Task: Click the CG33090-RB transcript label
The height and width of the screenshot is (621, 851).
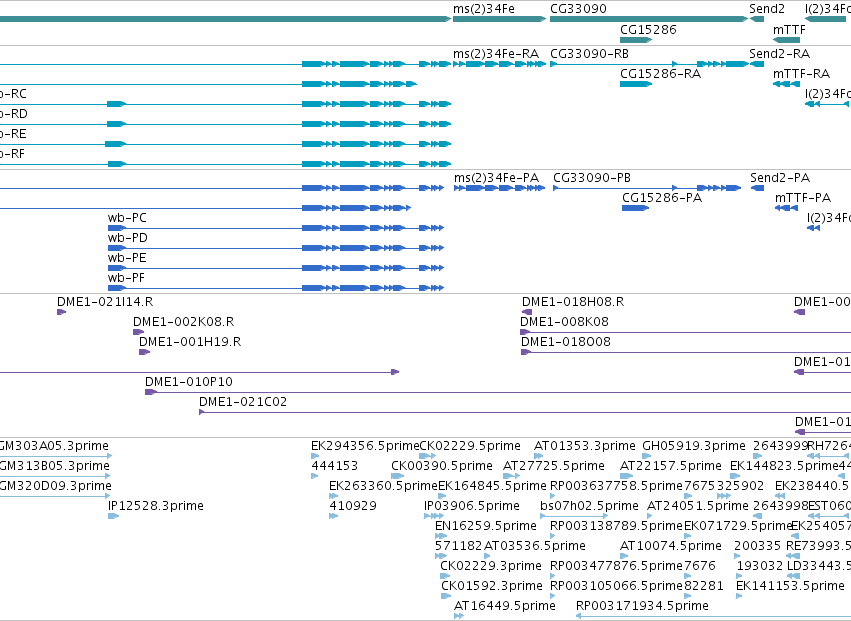Action: 589,54
